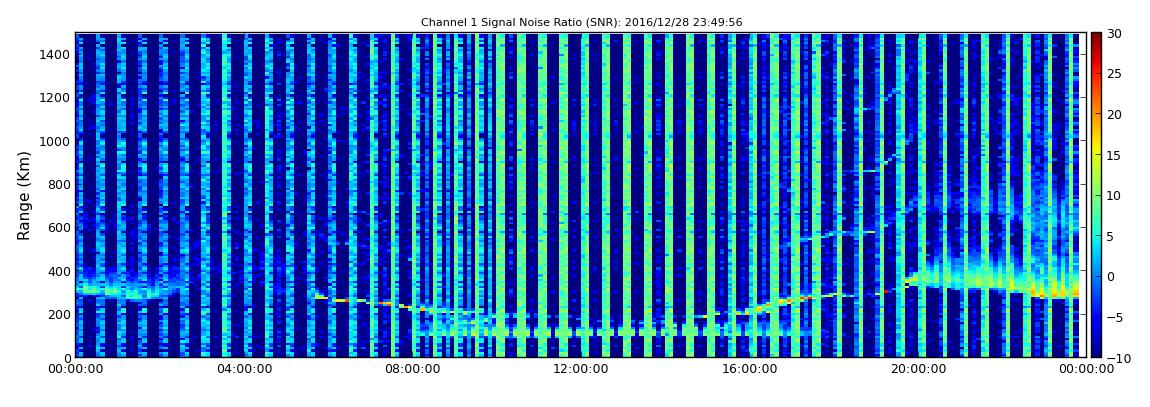
Task: Click the 1000 range tick label
Action: 55,141
